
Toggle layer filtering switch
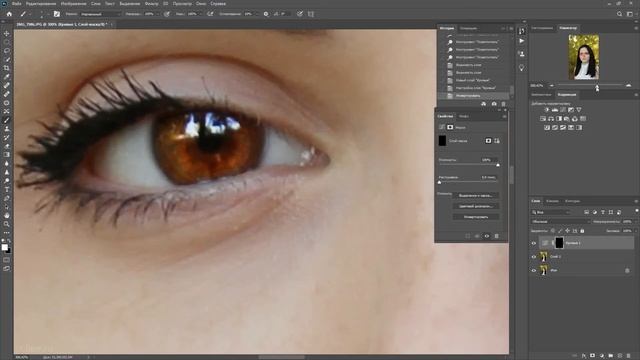click(x=637, y=211)
